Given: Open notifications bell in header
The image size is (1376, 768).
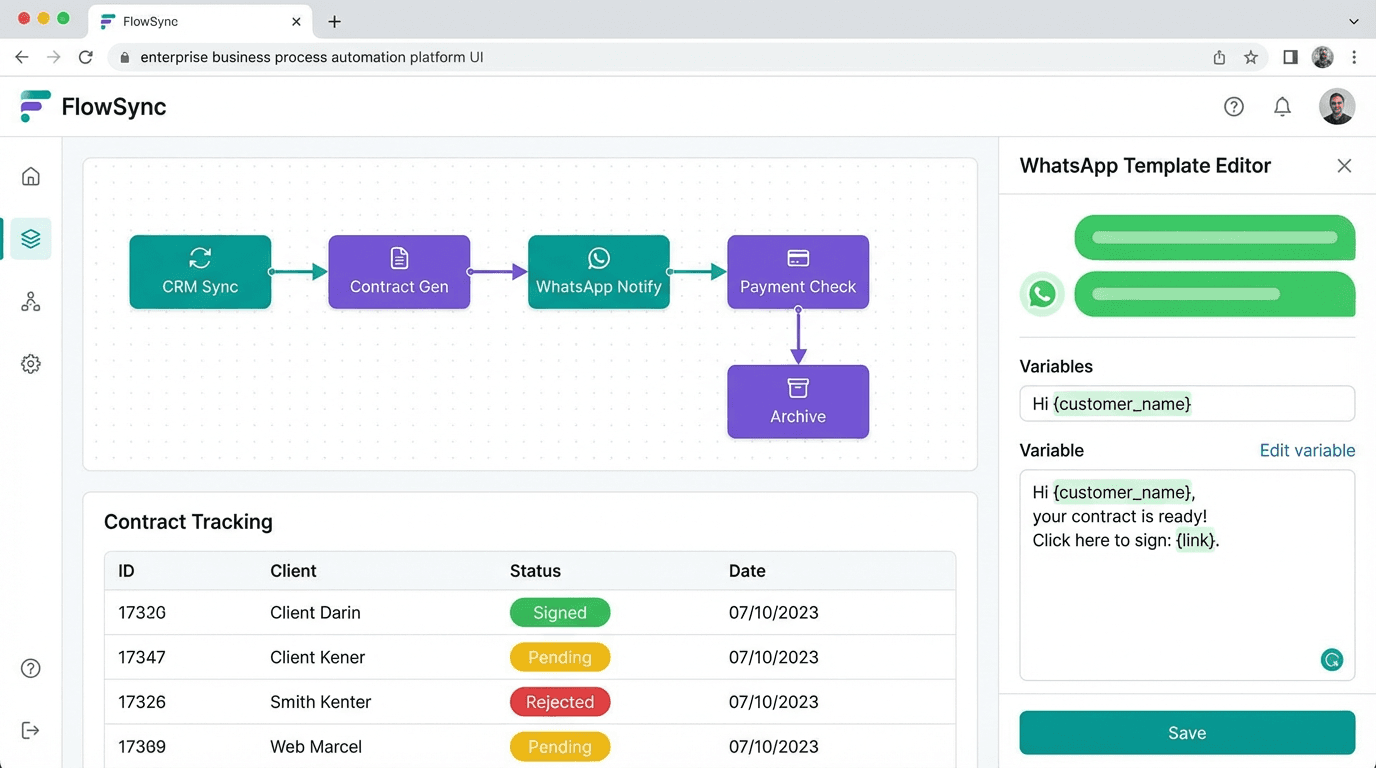Looking at the screenshot, I should tap(1282, 107).
